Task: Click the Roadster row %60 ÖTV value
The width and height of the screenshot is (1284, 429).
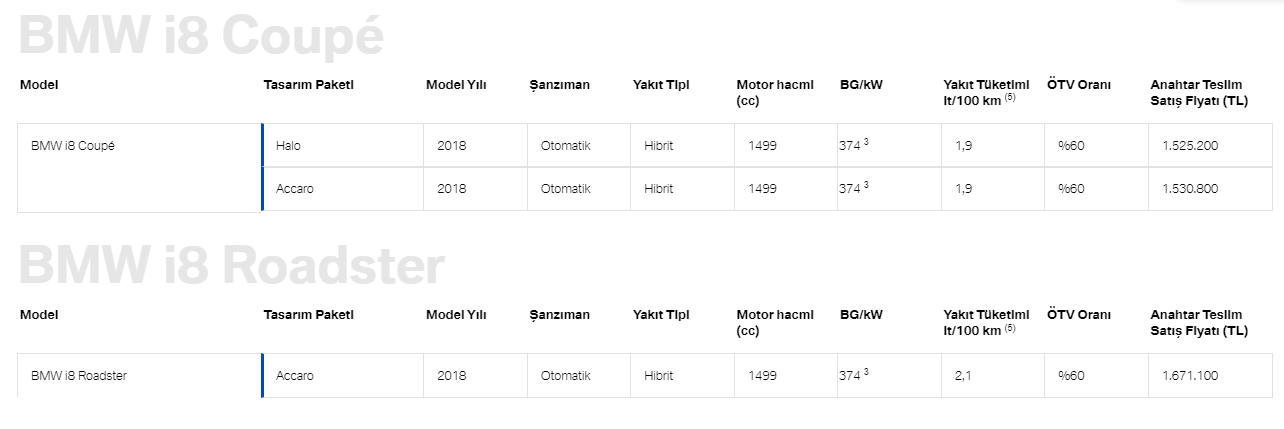Action: tap(1071, 376)
